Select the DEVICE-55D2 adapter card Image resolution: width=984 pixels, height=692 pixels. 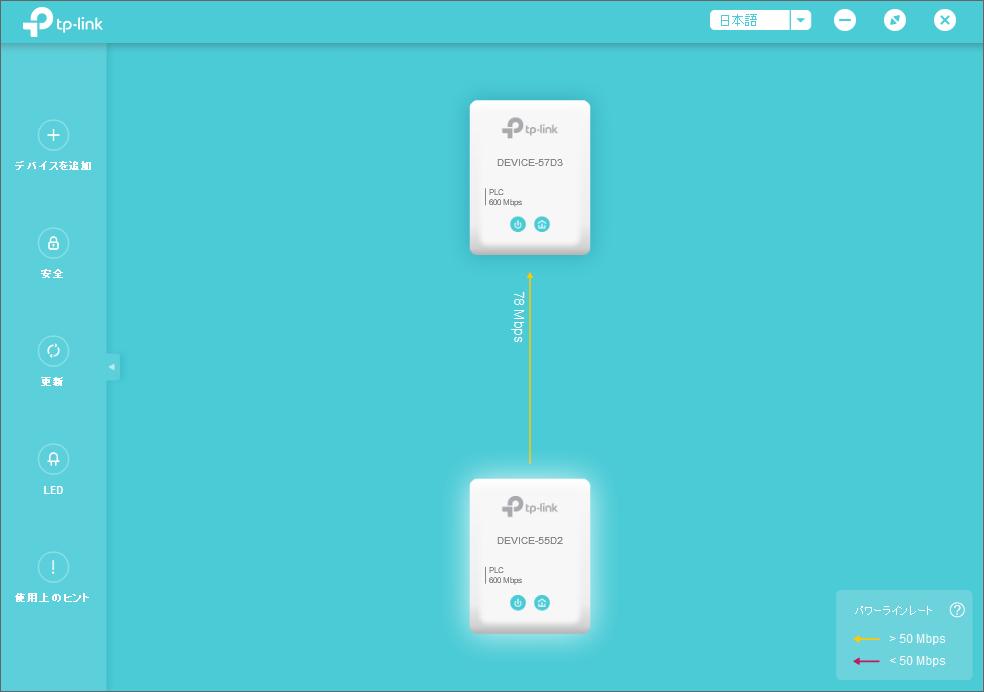pyautogui.click(x=530, y=555)
